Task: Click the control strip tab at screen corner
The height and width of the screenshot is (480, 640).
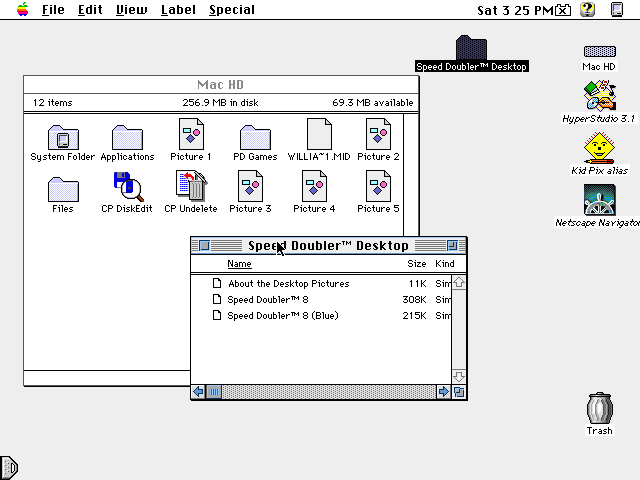Action: (9, 467)
